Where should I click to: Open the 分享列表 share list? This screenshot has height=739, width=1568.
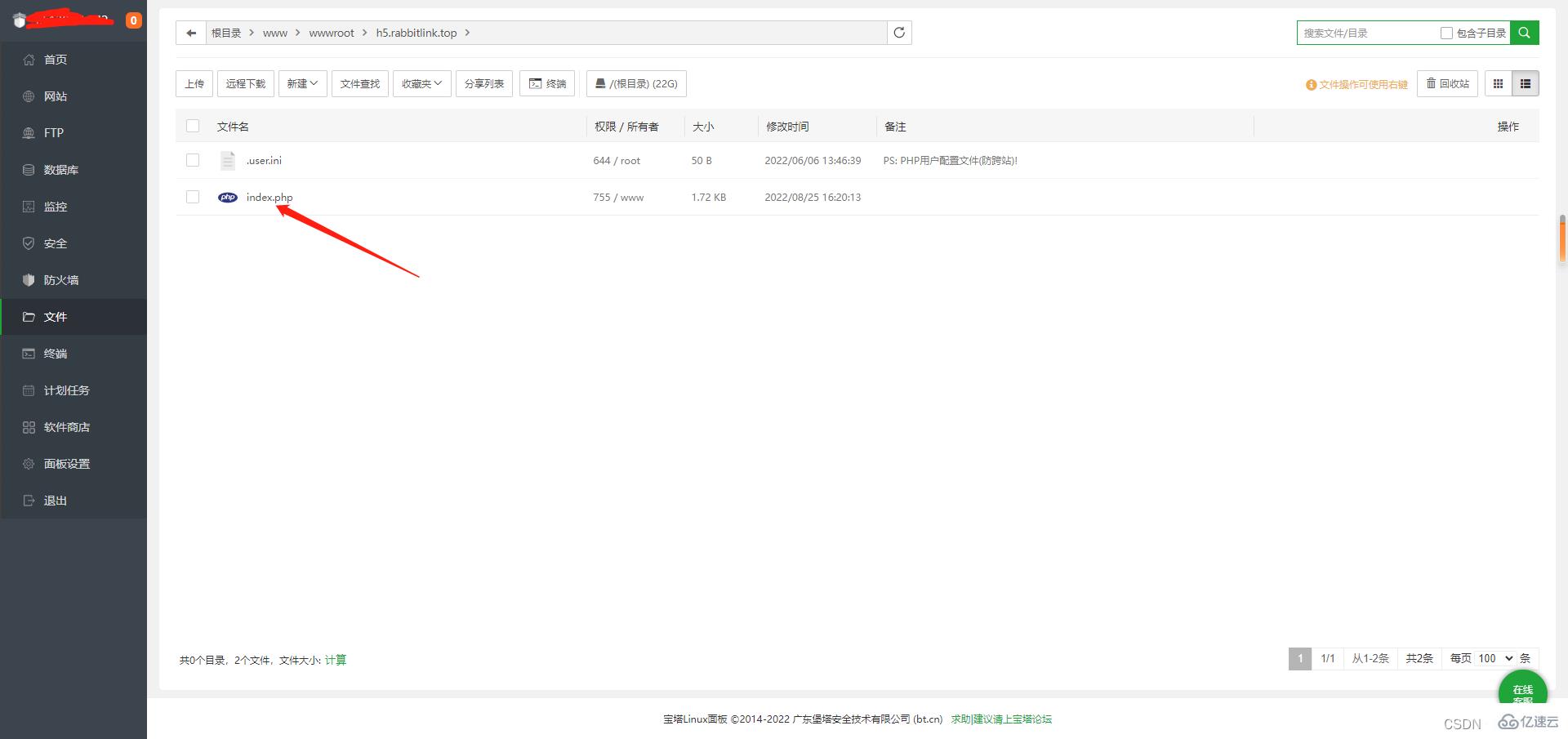point(484,83)
